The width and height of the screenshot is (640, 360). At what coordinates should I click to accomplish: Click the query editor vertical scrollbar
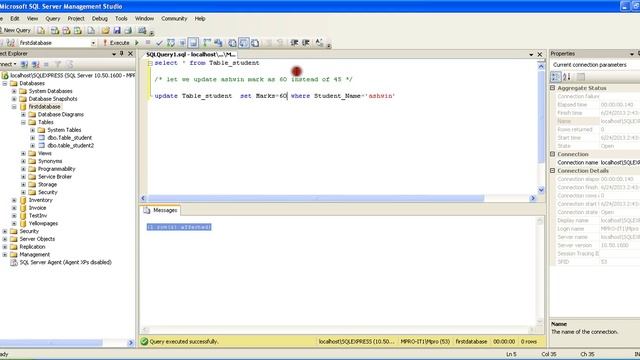pos(541,117)
